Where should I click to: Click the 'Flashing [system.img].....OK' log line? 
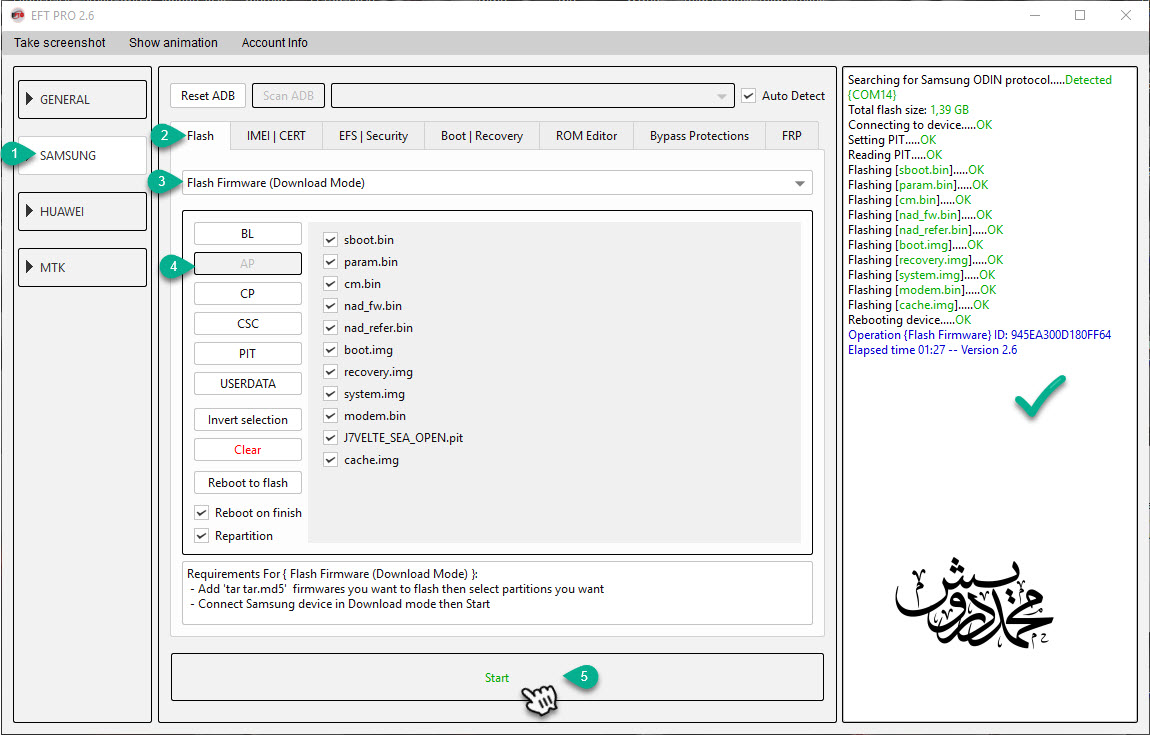click(921, 274)
